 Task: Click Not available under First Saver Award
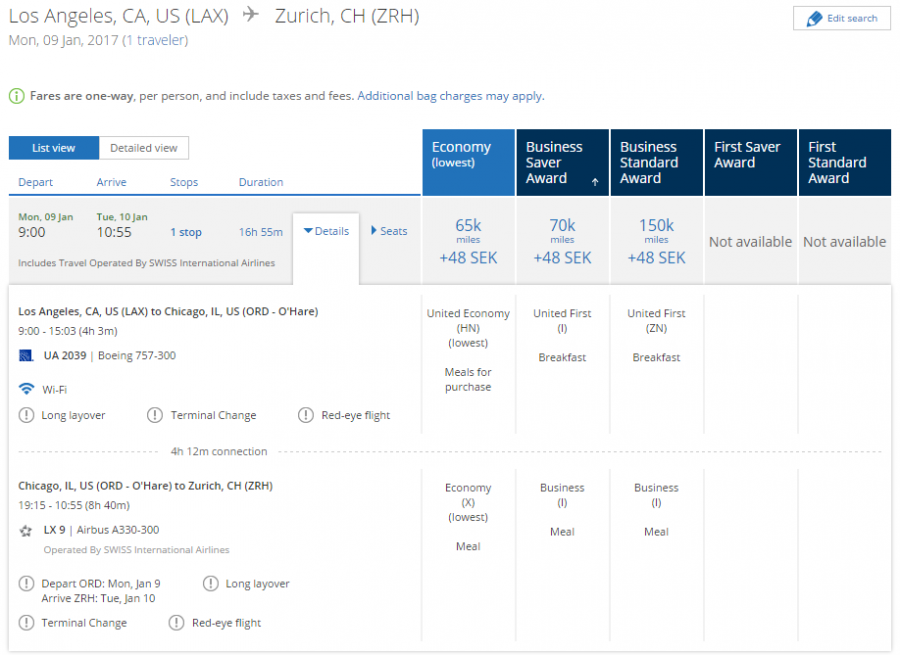point(751,242)
